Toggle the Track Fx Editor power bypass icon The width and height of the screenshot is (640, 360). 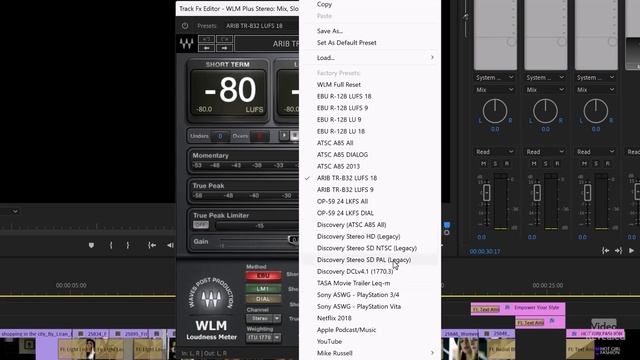(185, 26)
